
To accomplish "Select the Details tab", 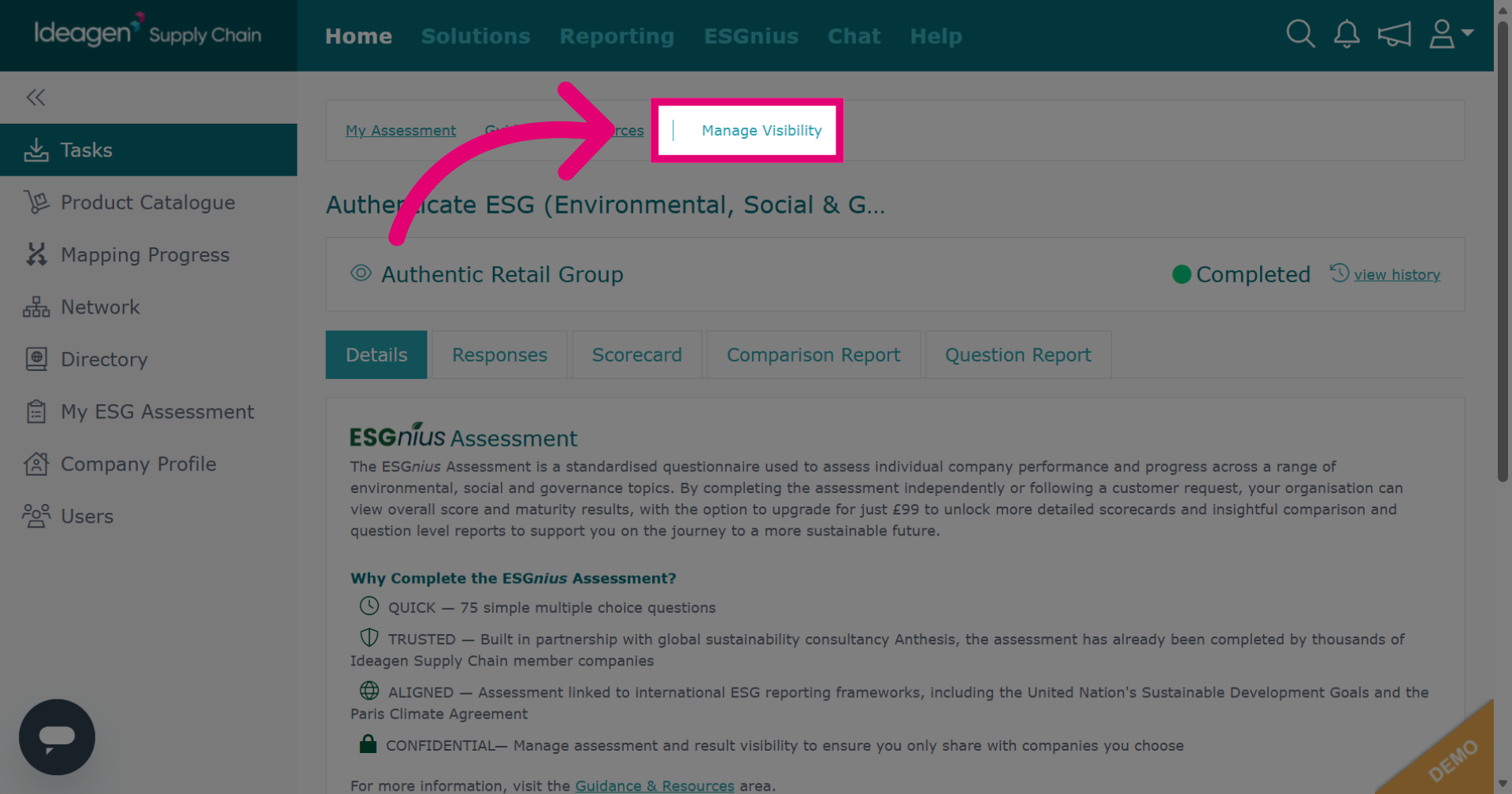I will coord(376,354).
